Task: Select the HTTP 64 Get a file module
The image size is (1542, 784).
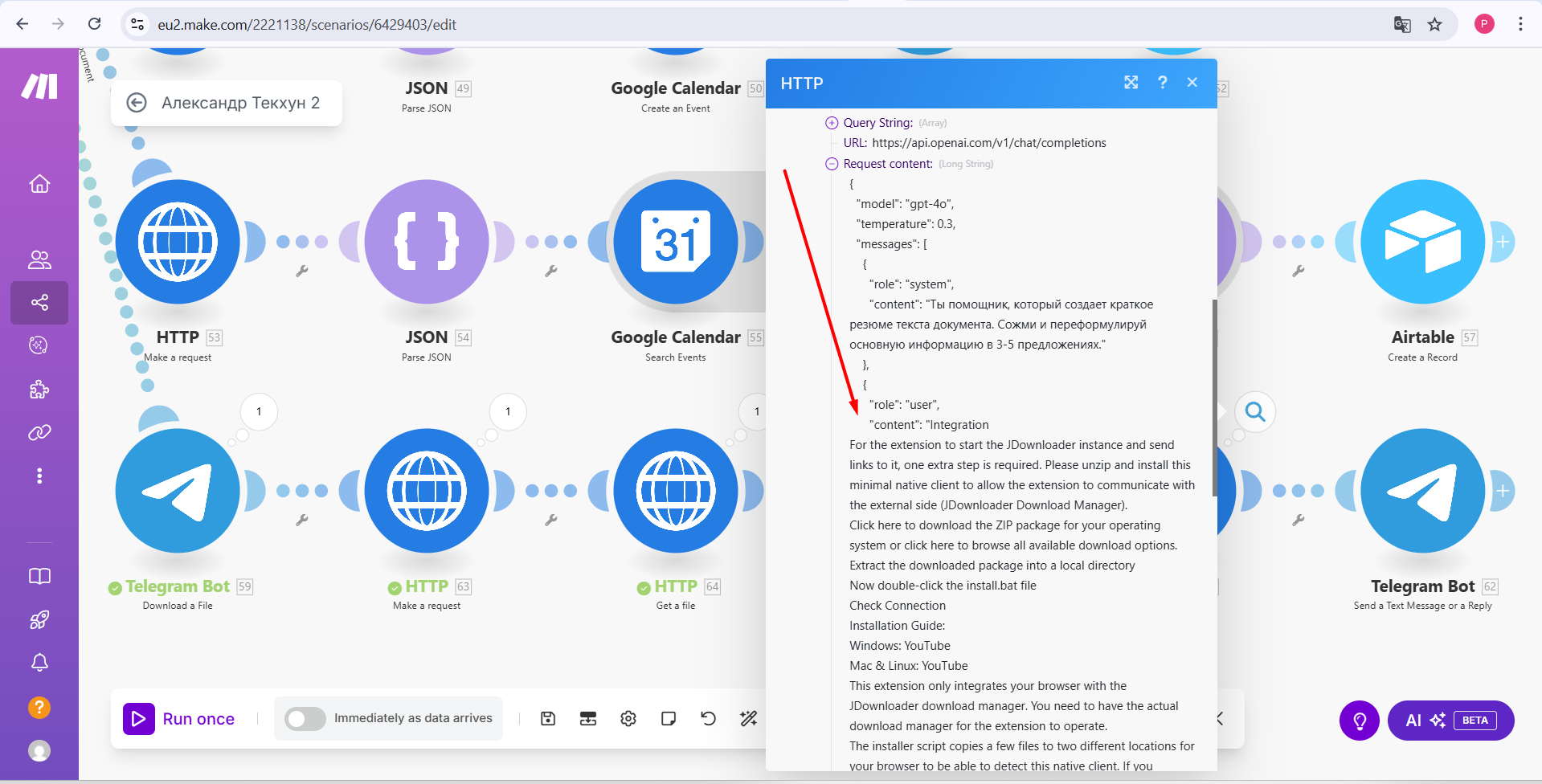Action: (x=676, y=491)
